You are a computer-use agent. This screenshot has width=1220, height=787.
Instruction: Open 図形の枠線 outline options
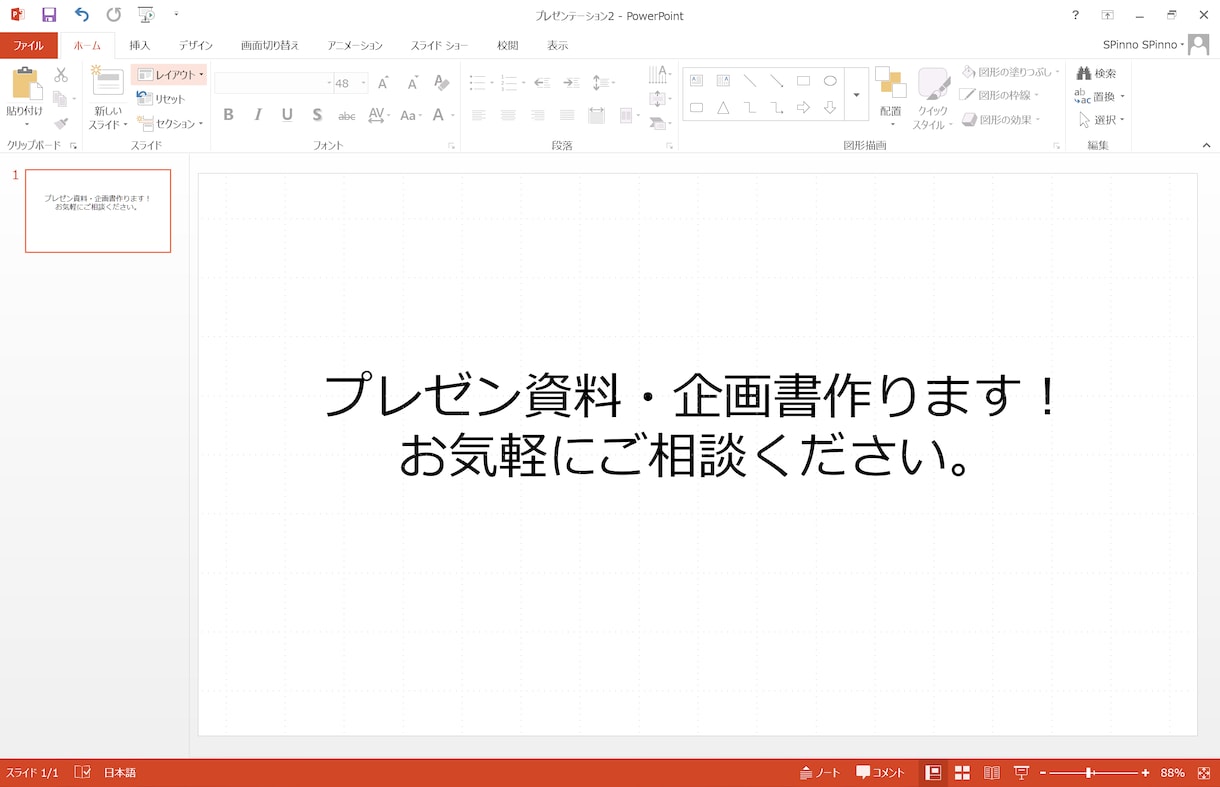(1000, 95)
